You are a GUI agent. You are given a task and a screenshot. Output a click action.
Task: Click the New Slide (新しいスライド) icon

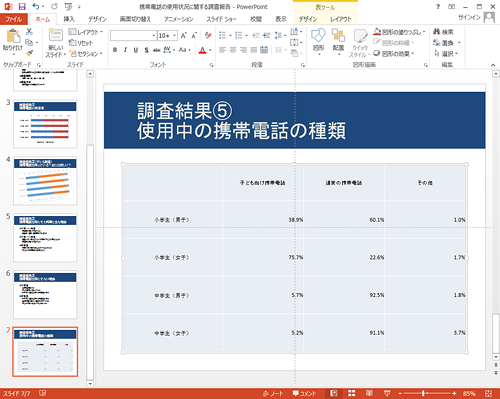pyautogui.click(x=55, y=36)
